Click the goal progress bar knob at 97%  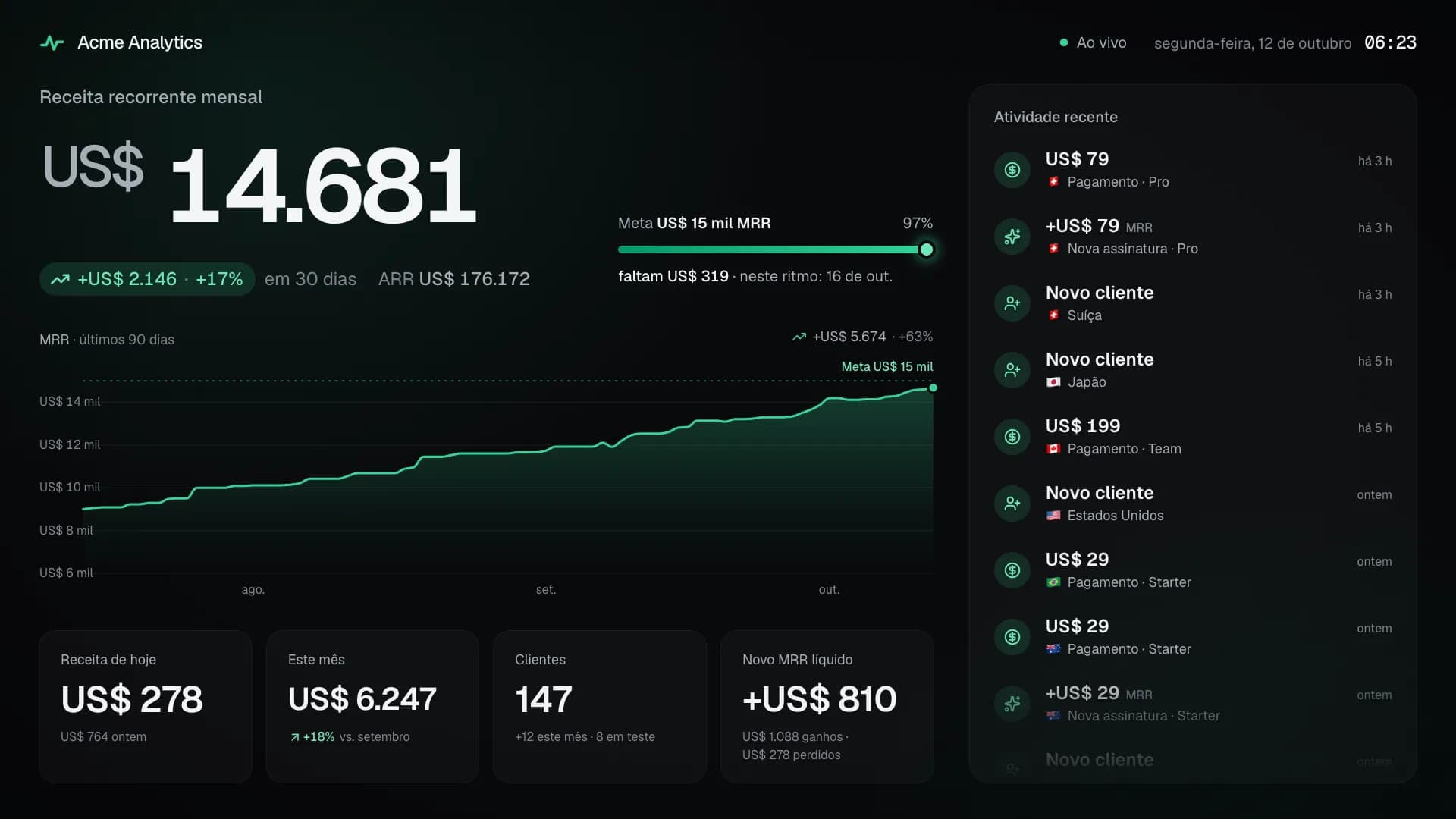926,249
